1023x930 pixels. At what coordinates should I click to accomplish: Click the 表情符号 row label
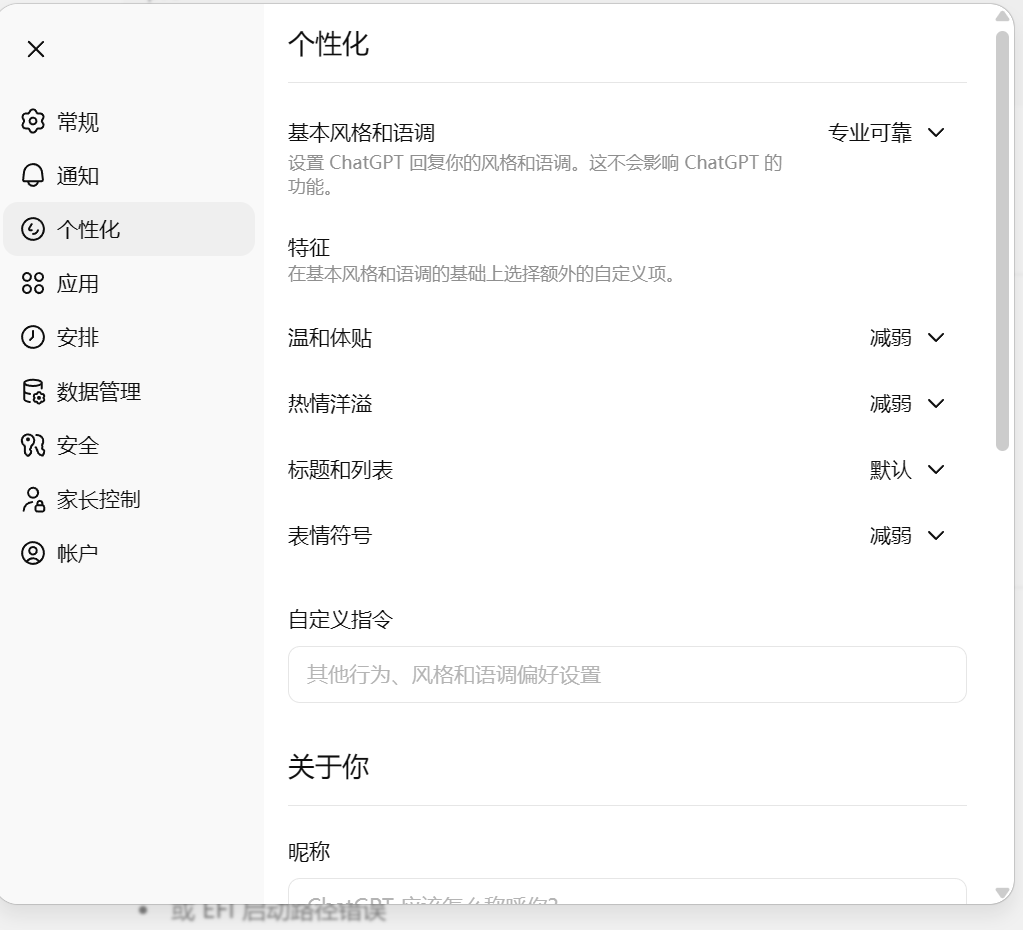click(330, 535)
